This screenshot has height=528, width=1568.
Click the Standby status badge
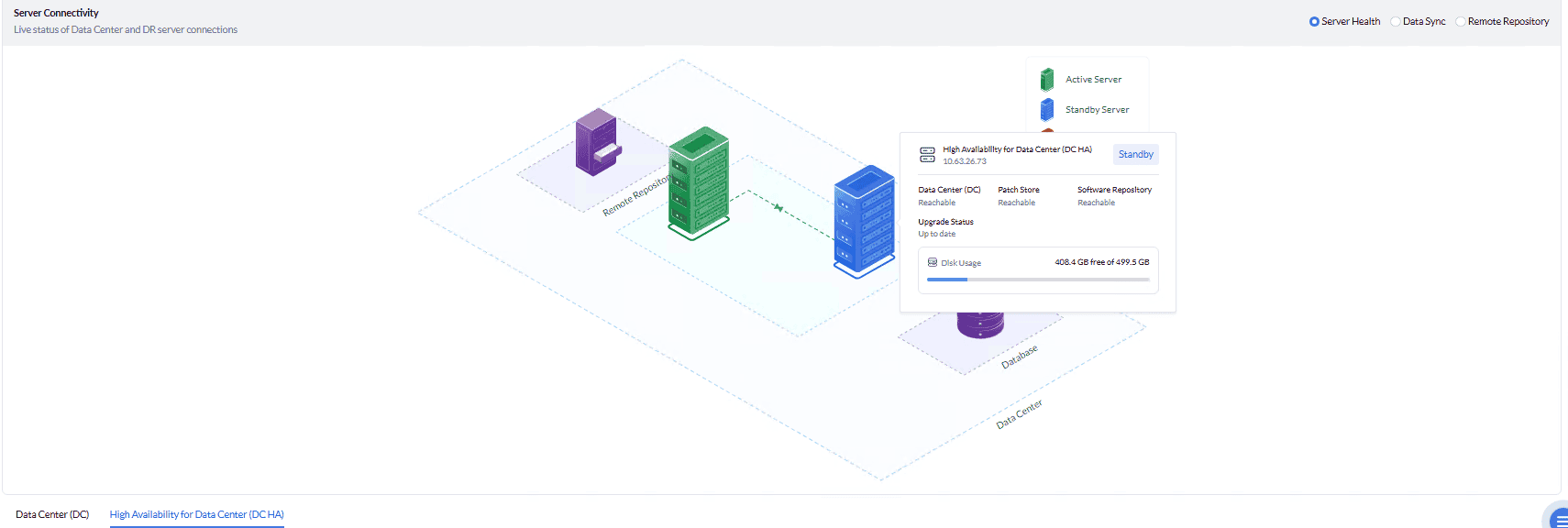[1136, 154]
